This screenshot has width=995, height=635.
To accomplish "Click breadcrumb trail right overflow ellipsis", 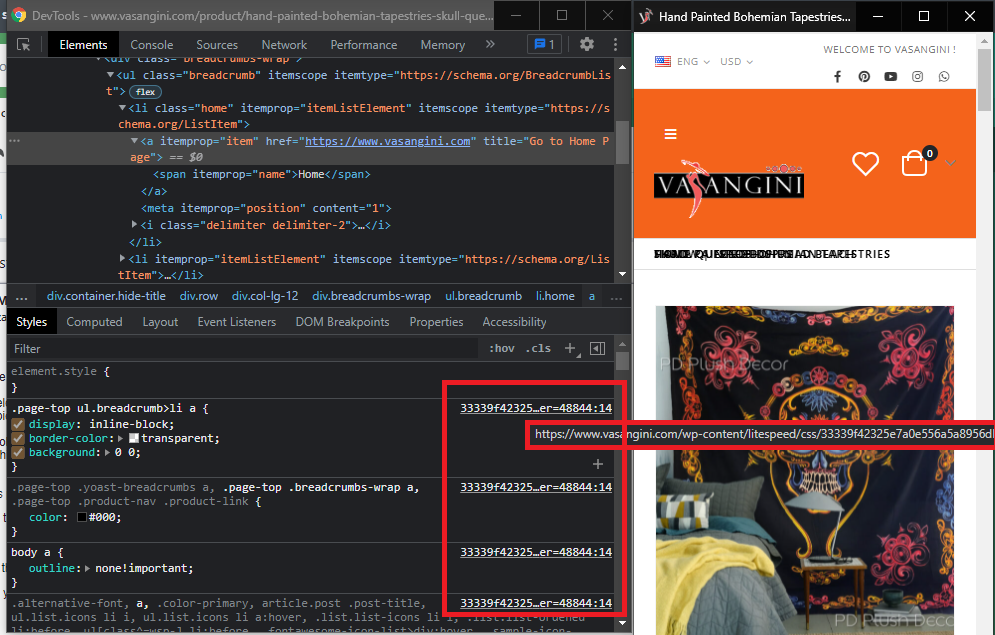I will 616,296.
